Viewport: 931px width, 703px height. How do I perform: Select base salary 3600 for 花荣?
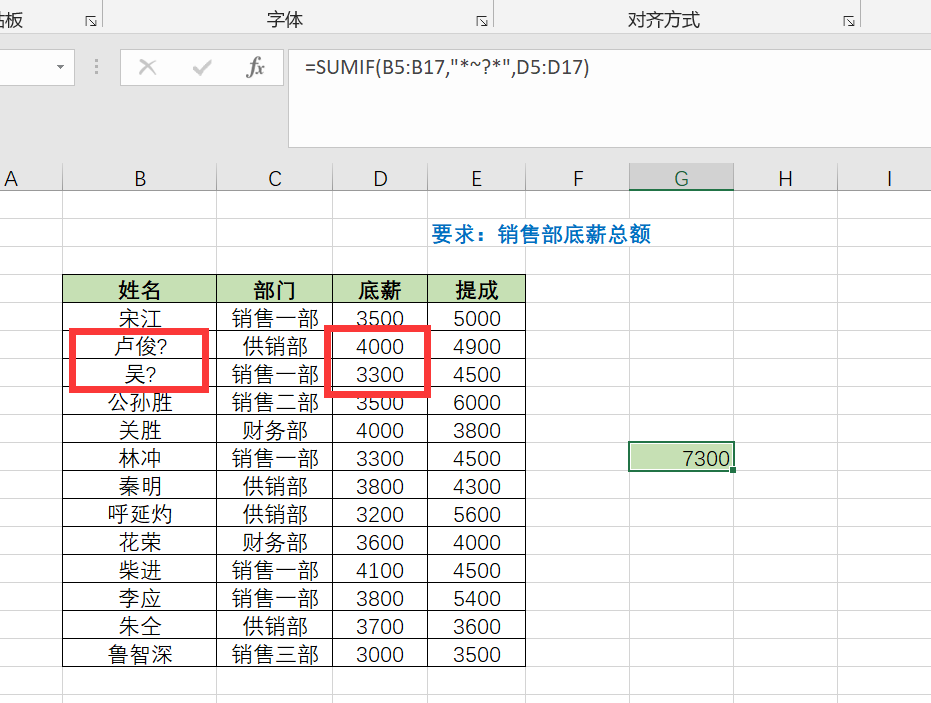pyautogui.click(x=380, y=541)
